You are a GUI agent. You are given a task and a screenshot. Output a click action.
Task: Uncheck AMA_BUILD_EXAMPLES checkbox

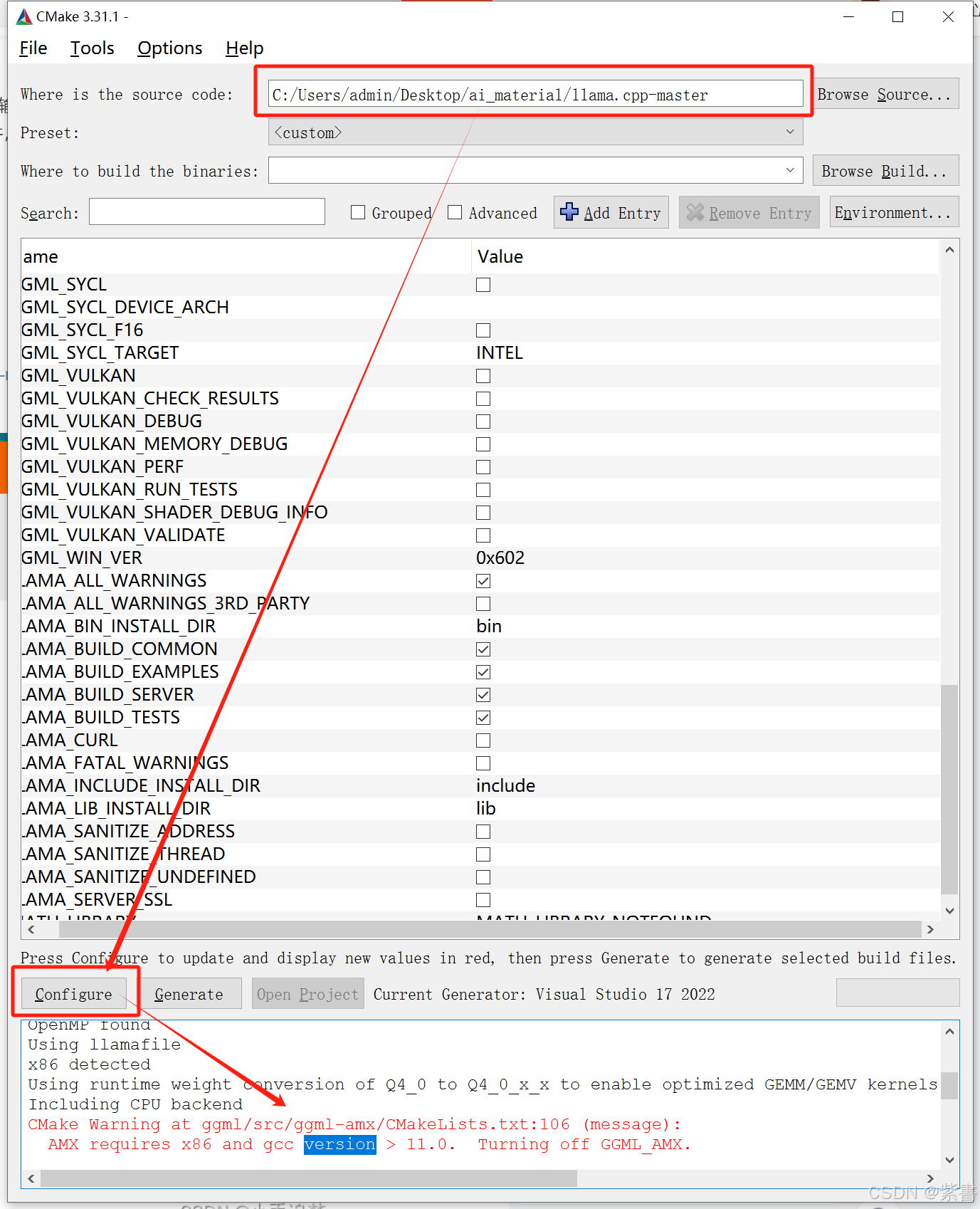pyautogui.click(x=483, y=672)
